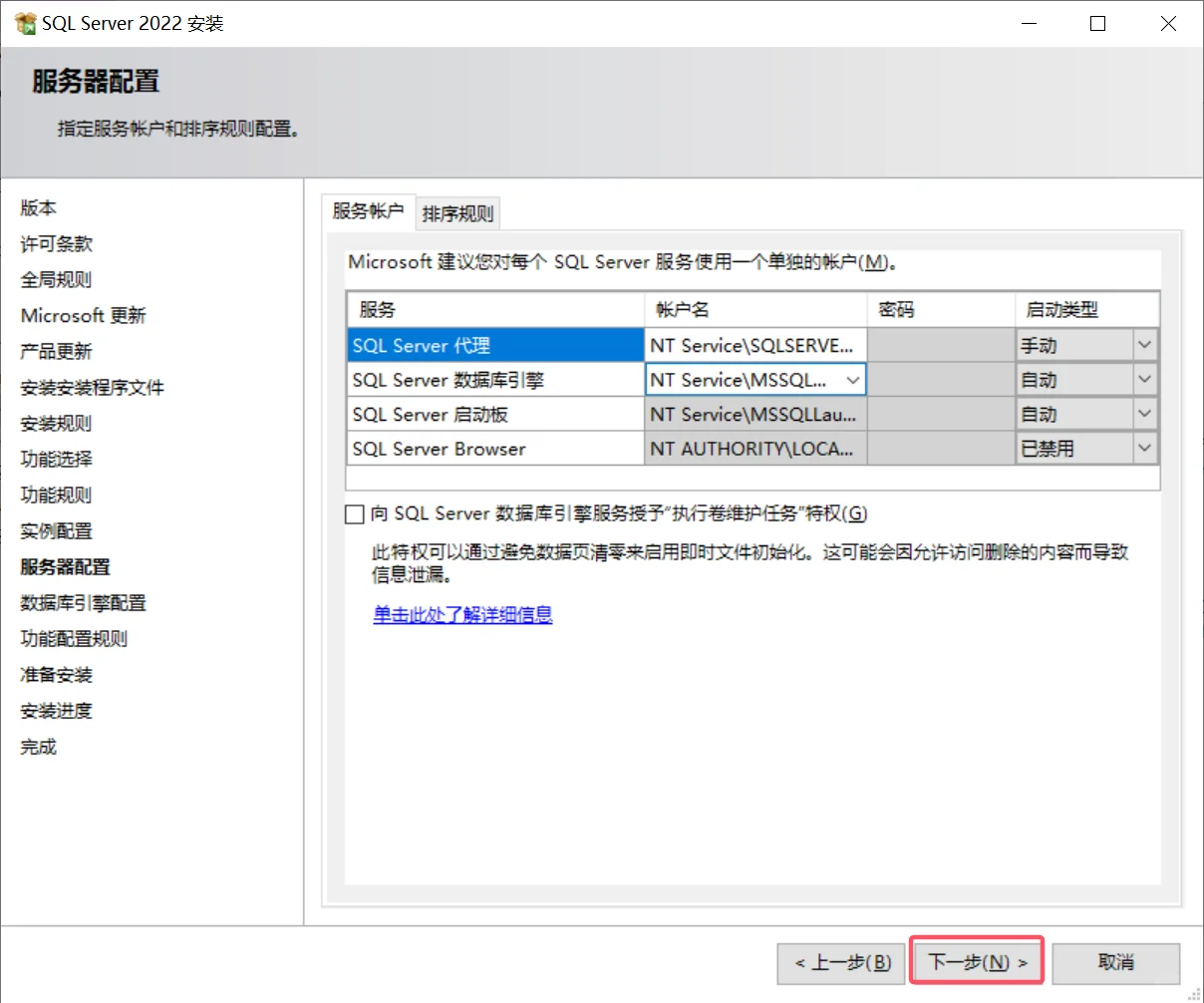
Task: Switch to the 排序规则 tab
Action: tap(457, 212)
